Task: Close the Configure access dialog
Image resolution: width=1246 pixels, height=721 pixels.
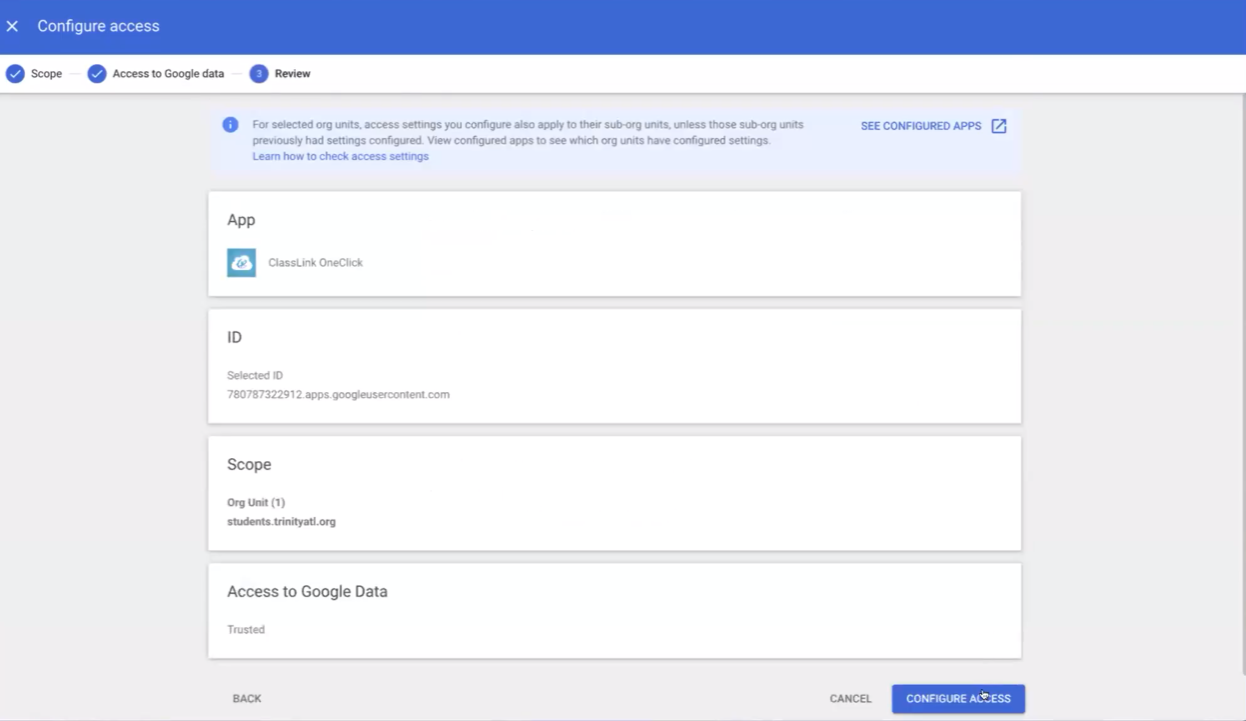Action: tap(12, 26)
